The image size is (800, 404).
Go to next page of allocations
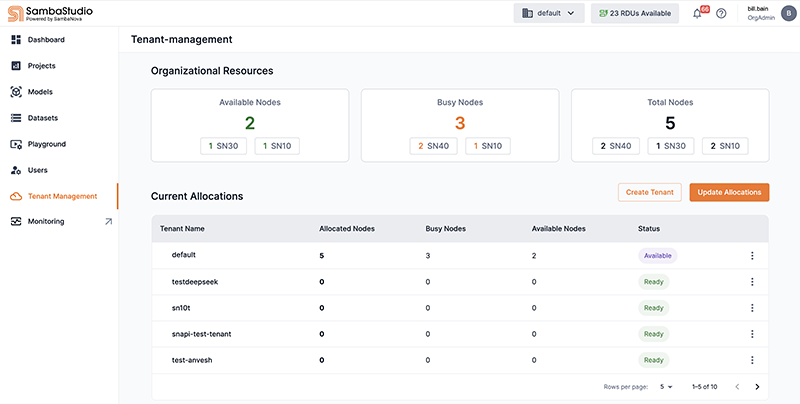[x=757, y=386]
